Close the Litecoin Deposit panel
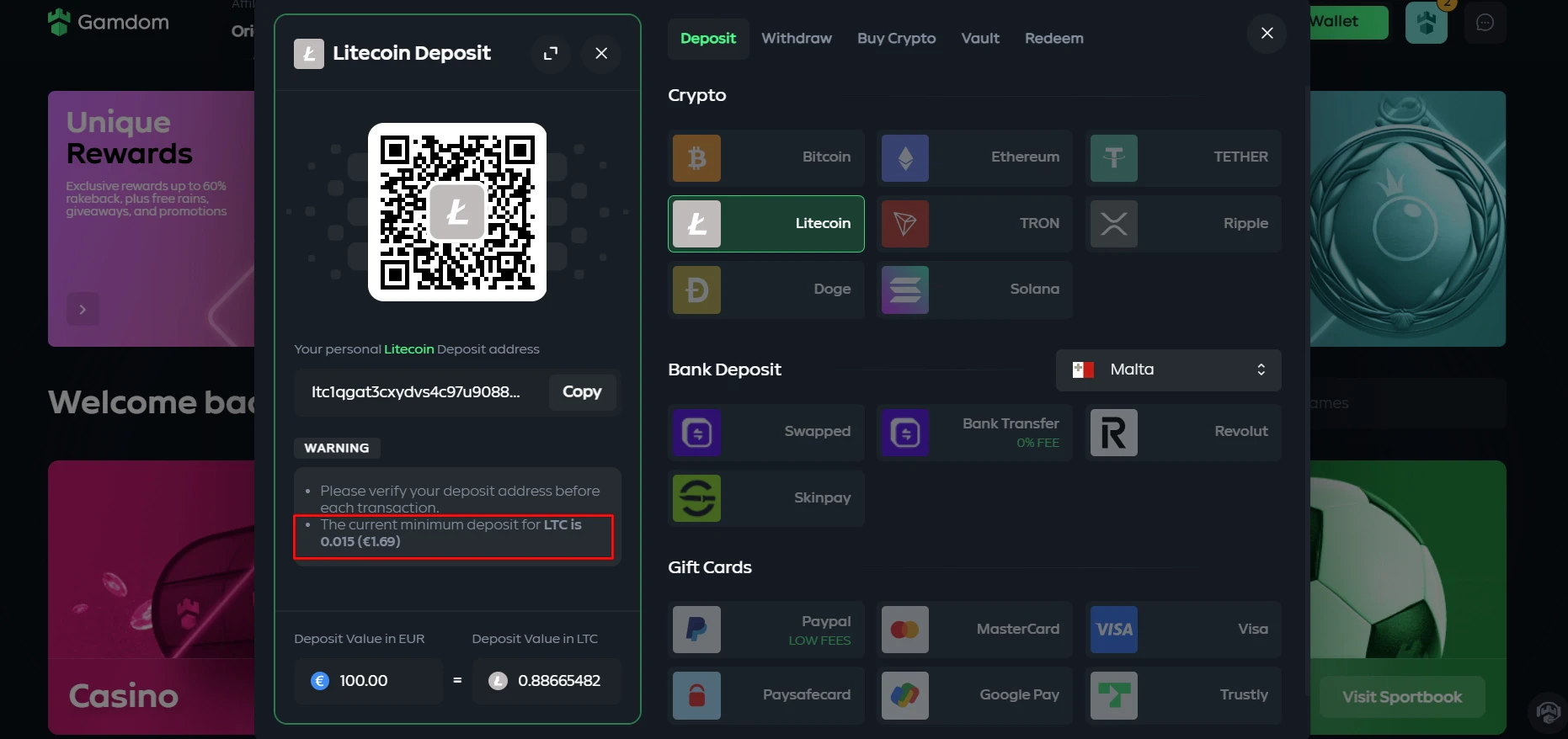Viewport: 1568px width, 739px height. pyautogui.click(x=601, y=53)
